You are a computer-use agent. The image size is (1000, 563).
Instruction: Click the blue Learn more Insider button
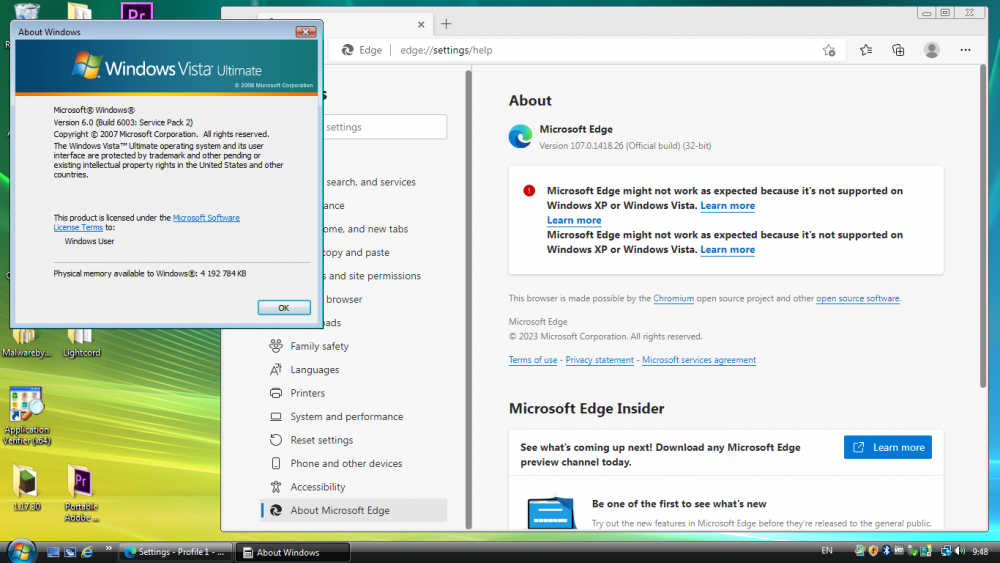click(887, 448)
